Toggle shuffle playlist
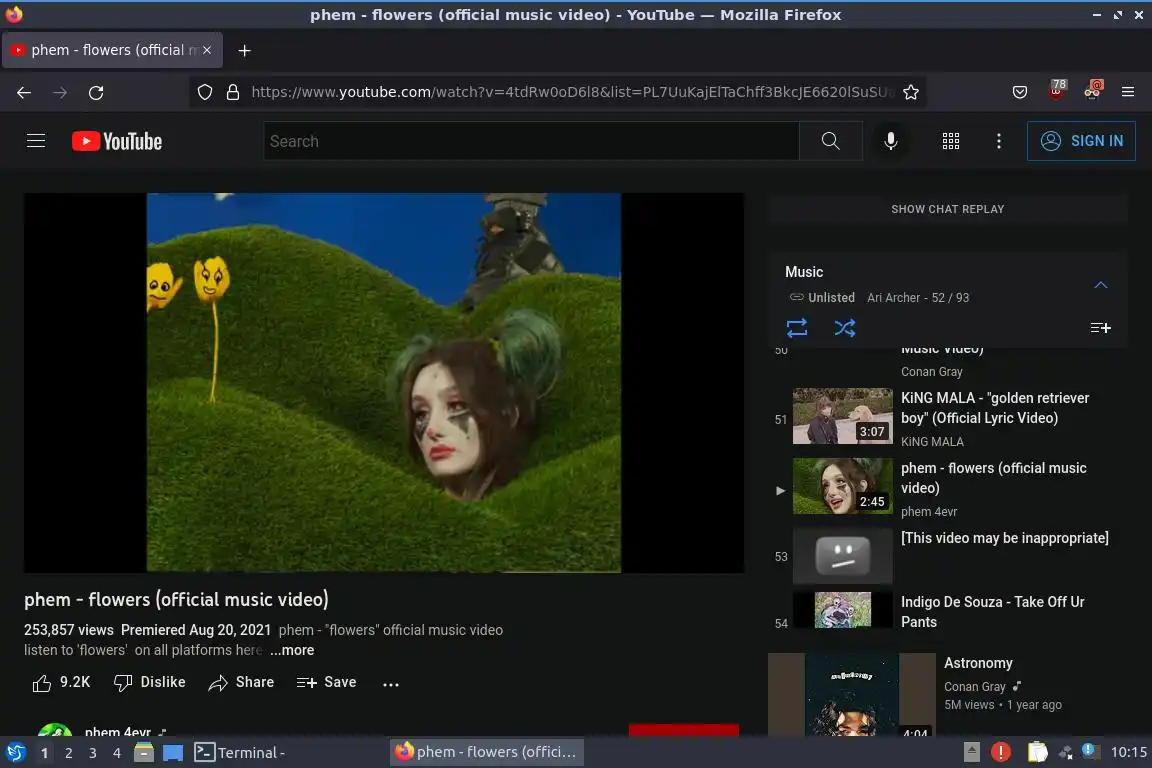Image resolution: width=1152 pixels, height=768 pixels. (x=845, y=328)
